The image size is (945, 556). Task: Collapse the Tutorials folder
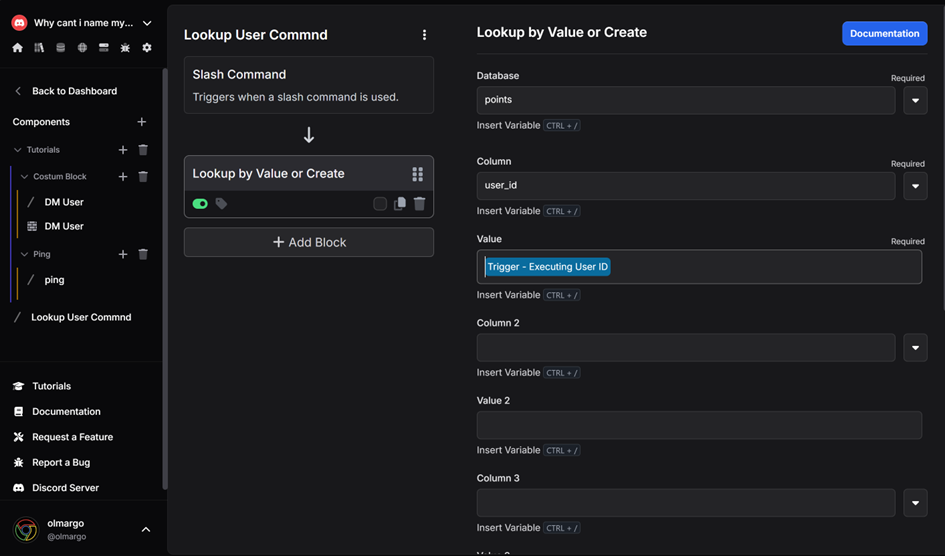(x=17, y=150)
